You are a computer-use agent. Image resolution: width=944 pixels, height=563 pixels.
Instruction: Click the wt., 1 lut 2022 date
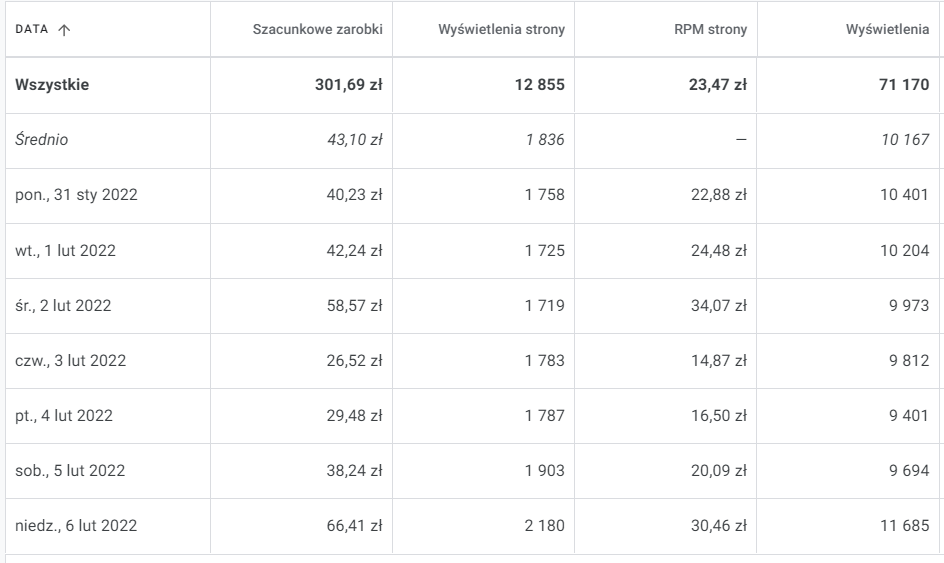click(x=65, y=251)
